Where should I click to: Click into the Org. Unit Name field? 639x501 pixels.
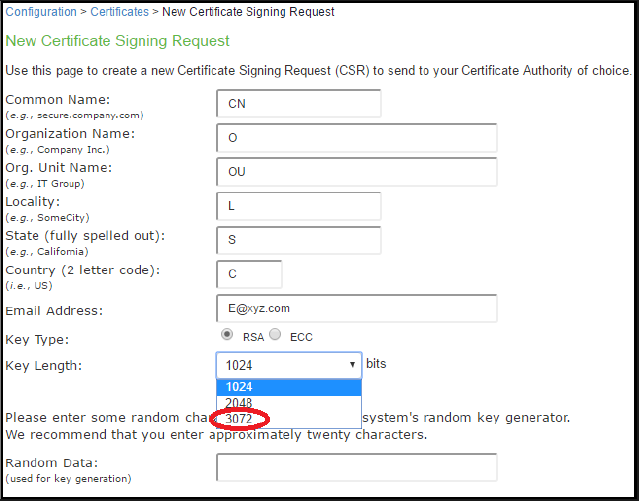tap(356, 172)
